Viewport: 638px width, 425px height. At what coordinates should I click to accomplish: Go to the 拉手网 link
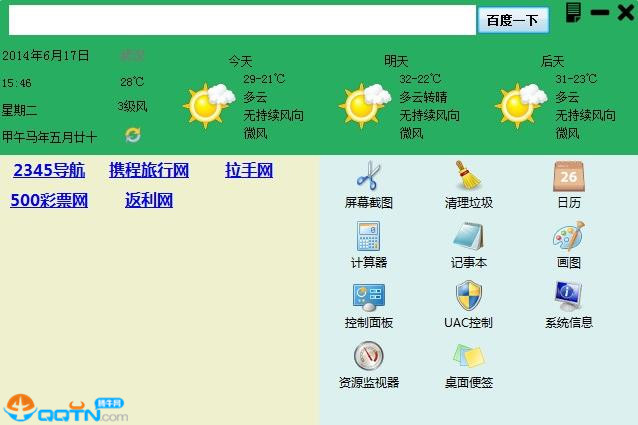(249, 171)
